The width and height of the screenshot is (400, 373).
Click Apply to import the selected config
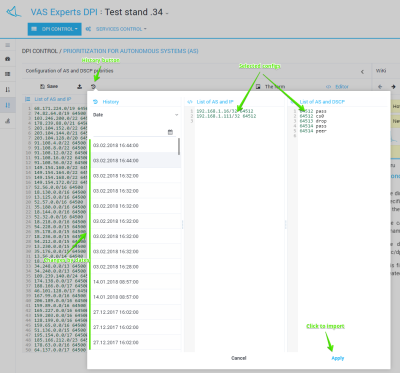pyautogui.click(x=338, y=358)
